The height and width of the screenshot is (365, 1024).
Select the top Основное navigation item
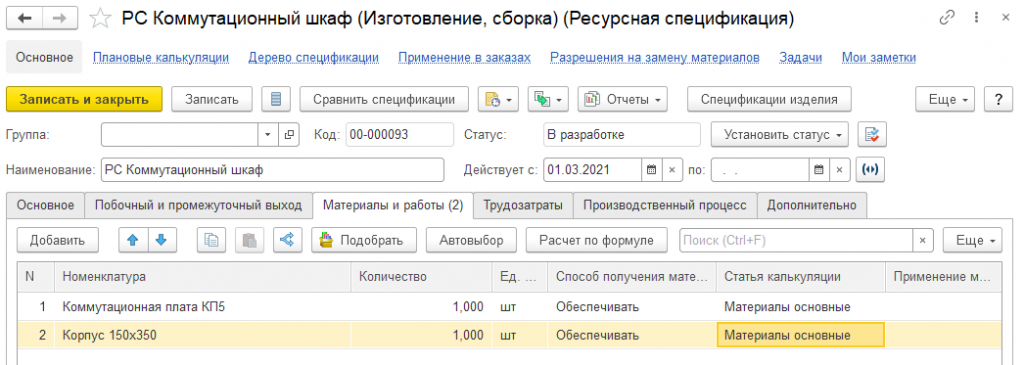(44, 57)
